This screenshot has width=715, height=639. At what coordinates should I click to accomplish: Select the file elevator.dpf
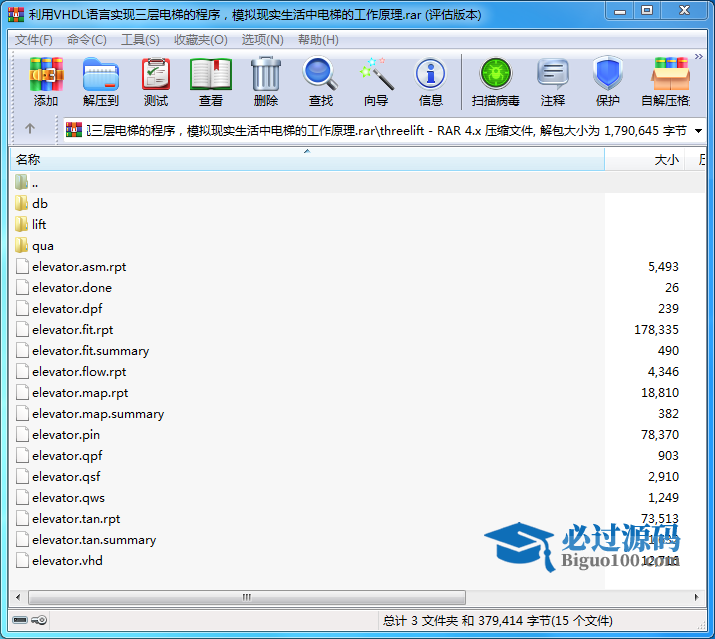click(67, 308)
